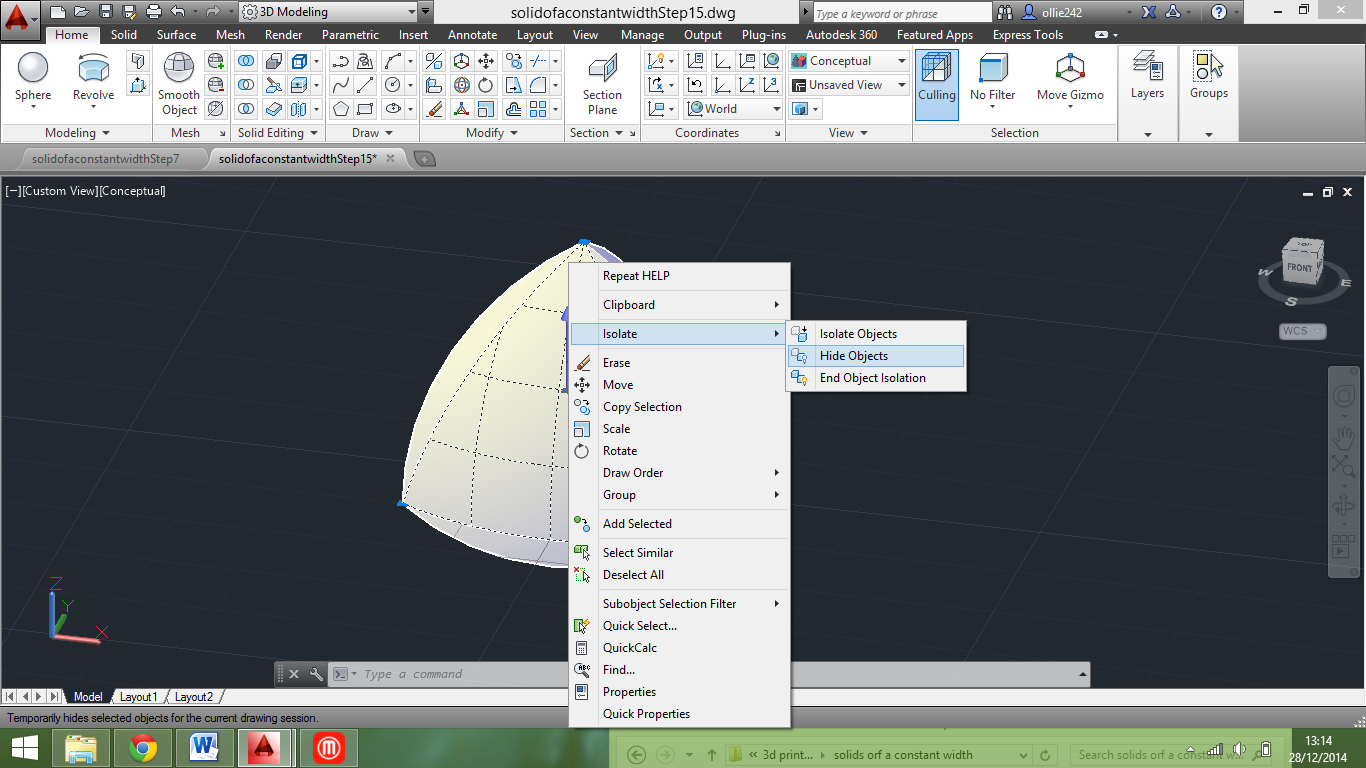The height and width of the screenshot is (768, 1366).
Task: Click the Polyline tool in Draw panel
Action: pos(341,61)
